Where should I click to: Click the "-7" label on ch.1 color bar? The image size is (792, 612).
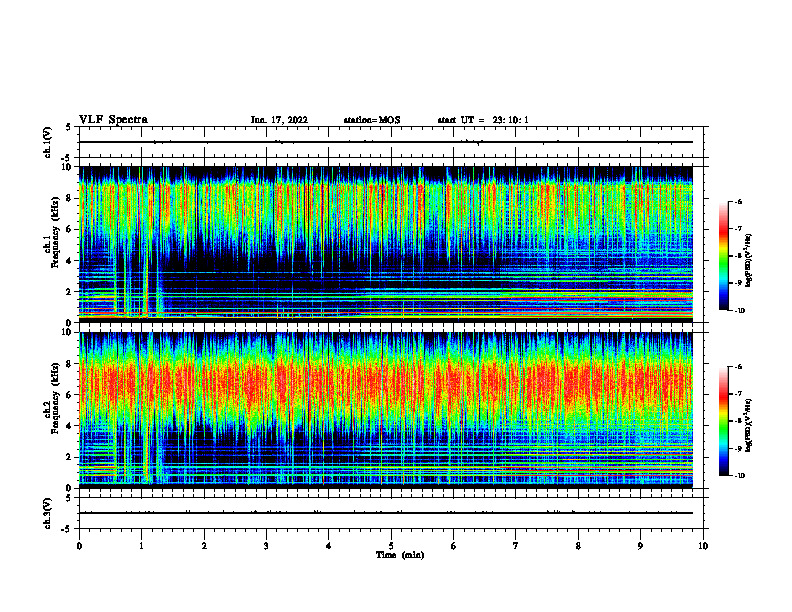(738, 229)
